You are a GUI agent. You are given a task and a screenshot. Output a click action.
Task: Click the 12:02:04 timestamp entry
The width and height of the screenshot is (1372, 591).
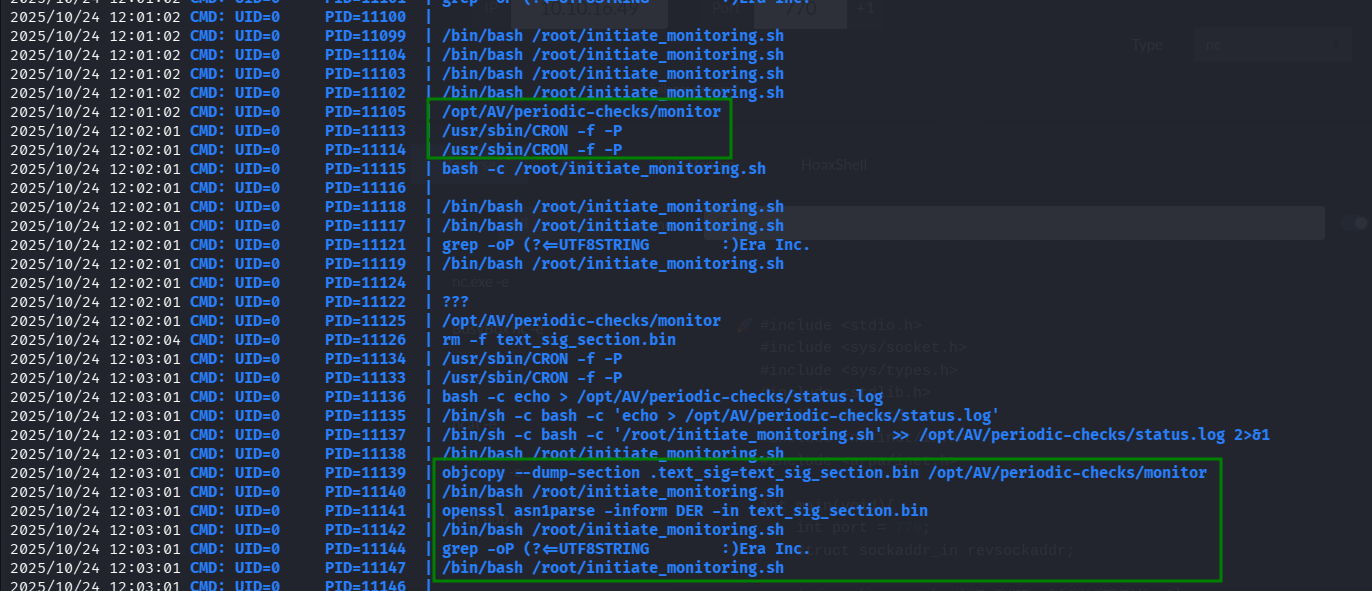(x=95, y=339)
